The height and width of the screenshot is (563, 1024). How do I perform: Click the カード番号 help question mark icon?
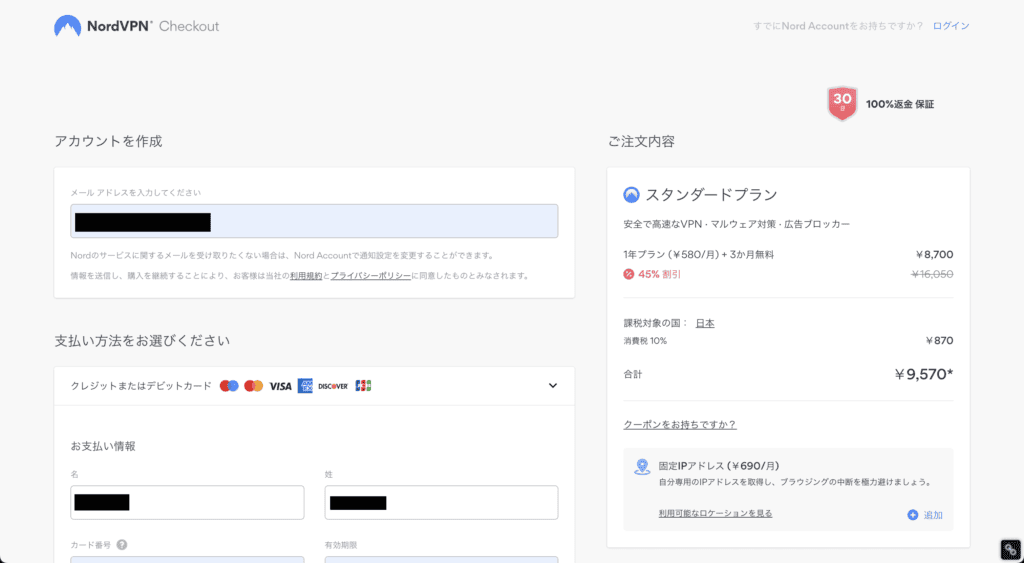121,545
